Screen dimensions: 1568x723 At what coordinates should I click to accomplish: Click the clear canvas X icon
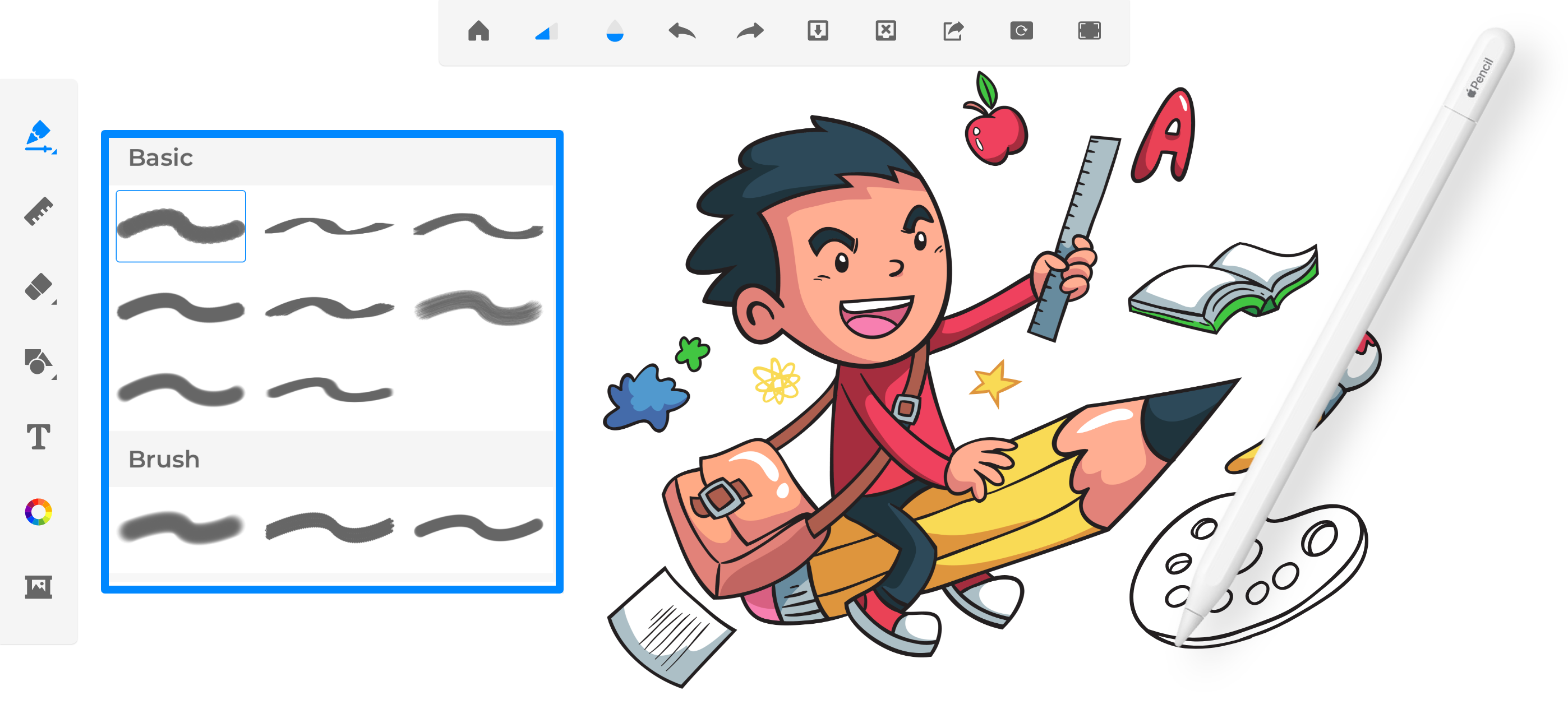(x=886, y=31)
